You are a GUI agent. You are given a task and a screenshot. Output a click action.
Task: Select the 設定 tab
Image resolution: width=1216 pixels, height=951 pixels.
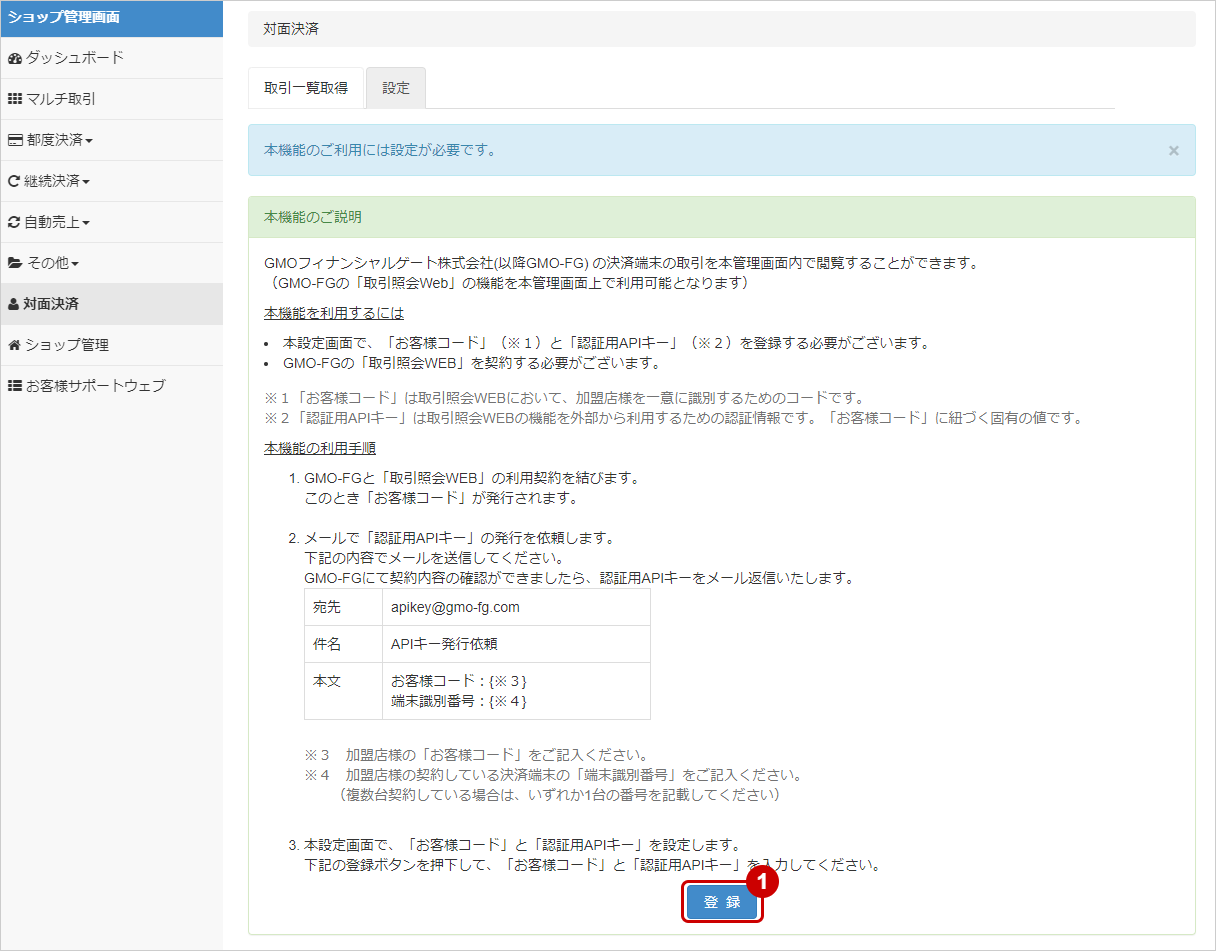(x=396, y=88)
